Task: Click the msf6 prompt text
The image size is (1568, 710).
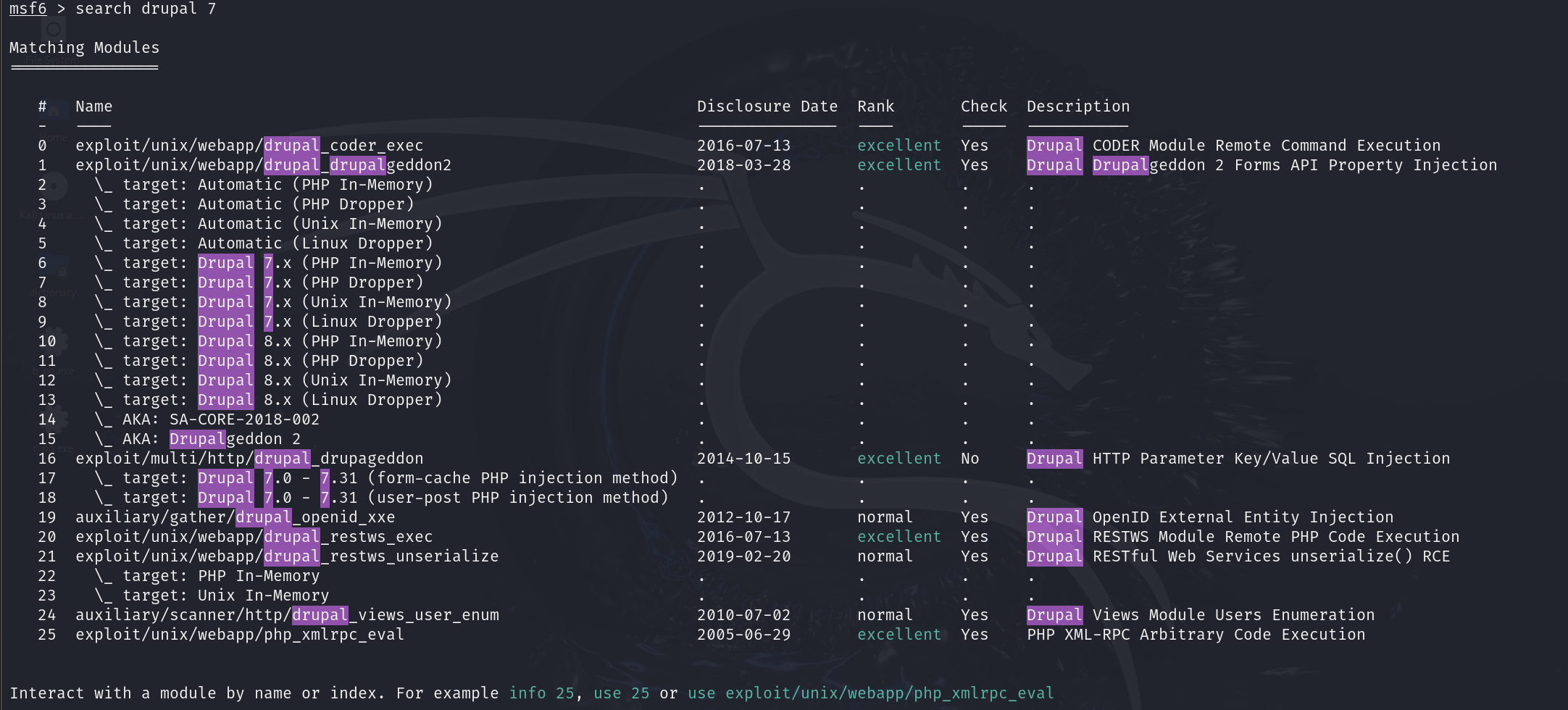Action: (x=28, y=9)
